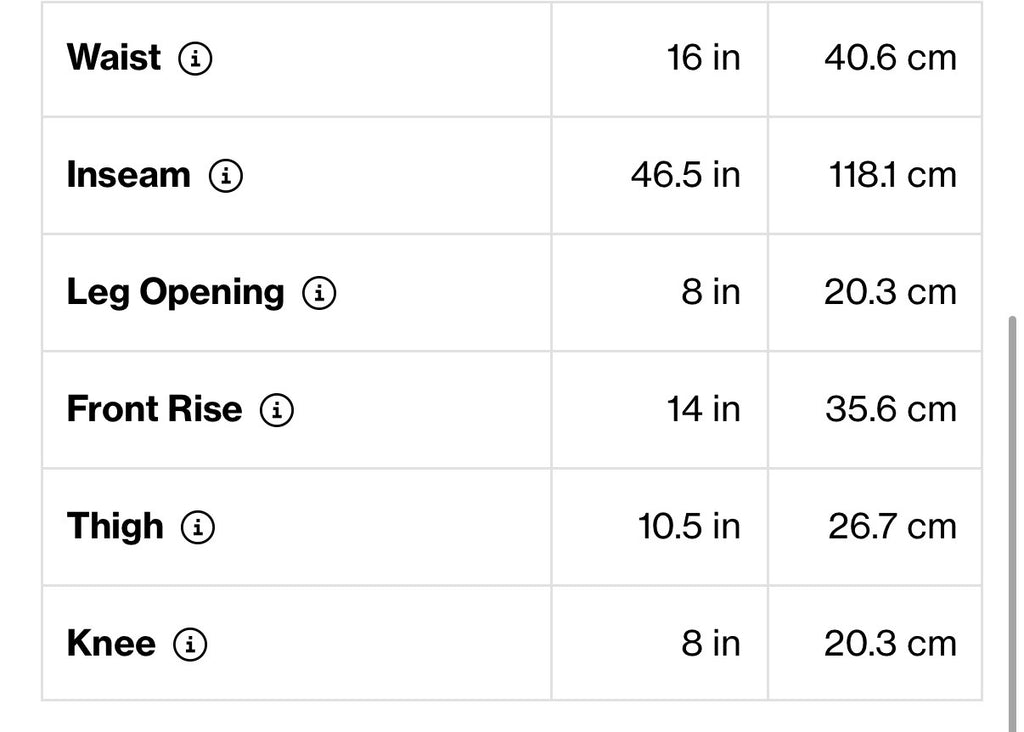Open the Thigh info icon

pyautogui.click(x=198, y=527)
